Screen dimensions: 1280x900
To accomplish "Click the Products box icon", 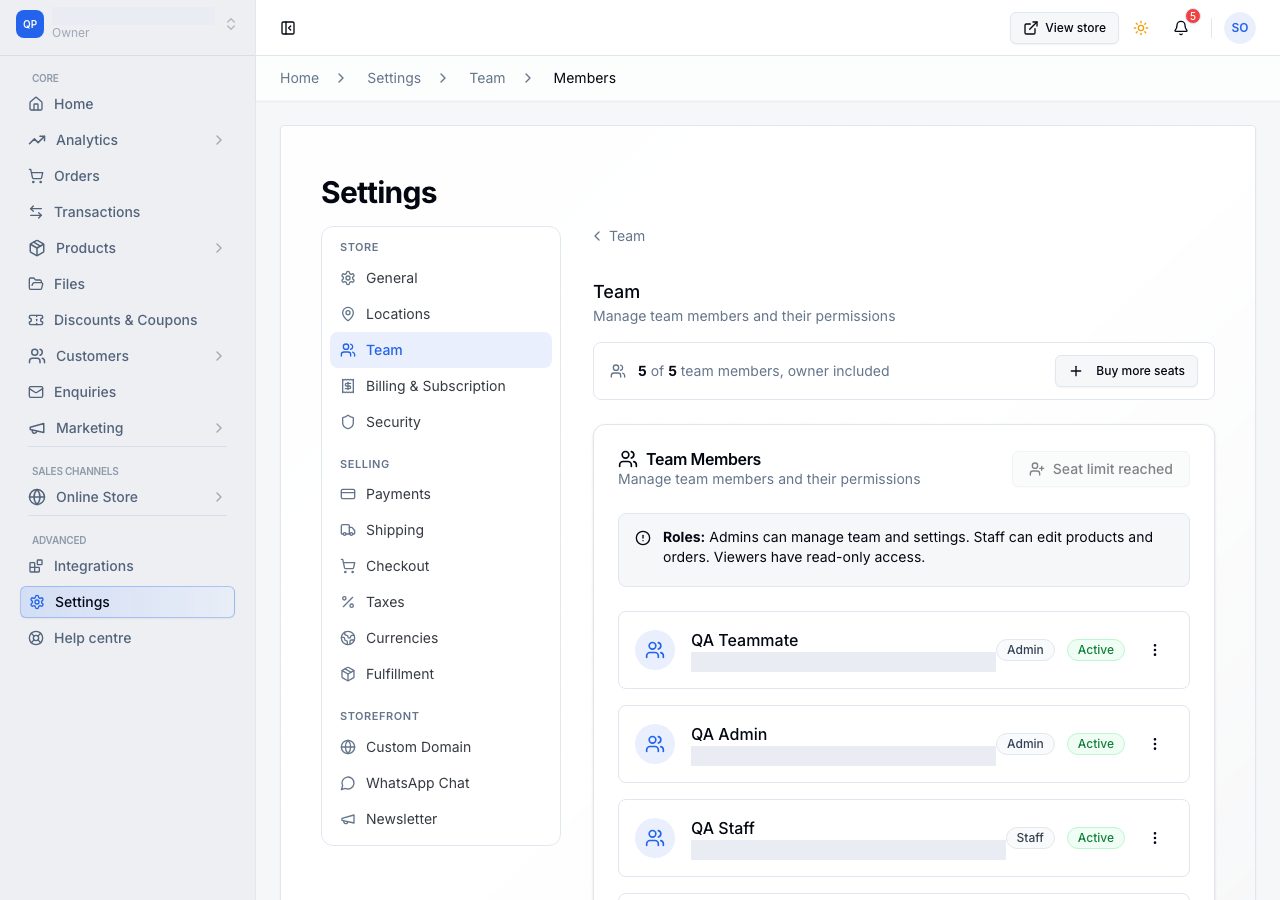I will point(37,248).
